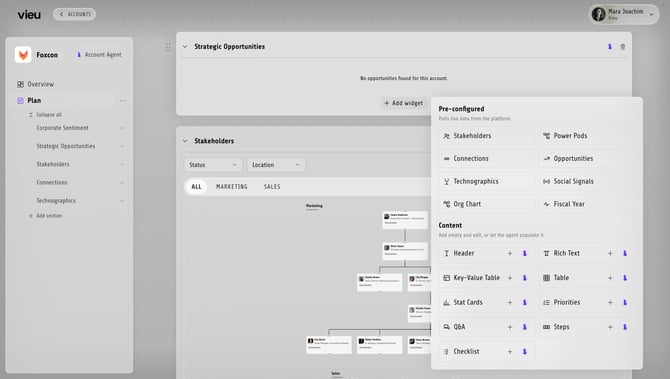This screenshot has height=379, width=670.
Task: Expand Stakeholders sidebar chevron
Action: (122, 165)
